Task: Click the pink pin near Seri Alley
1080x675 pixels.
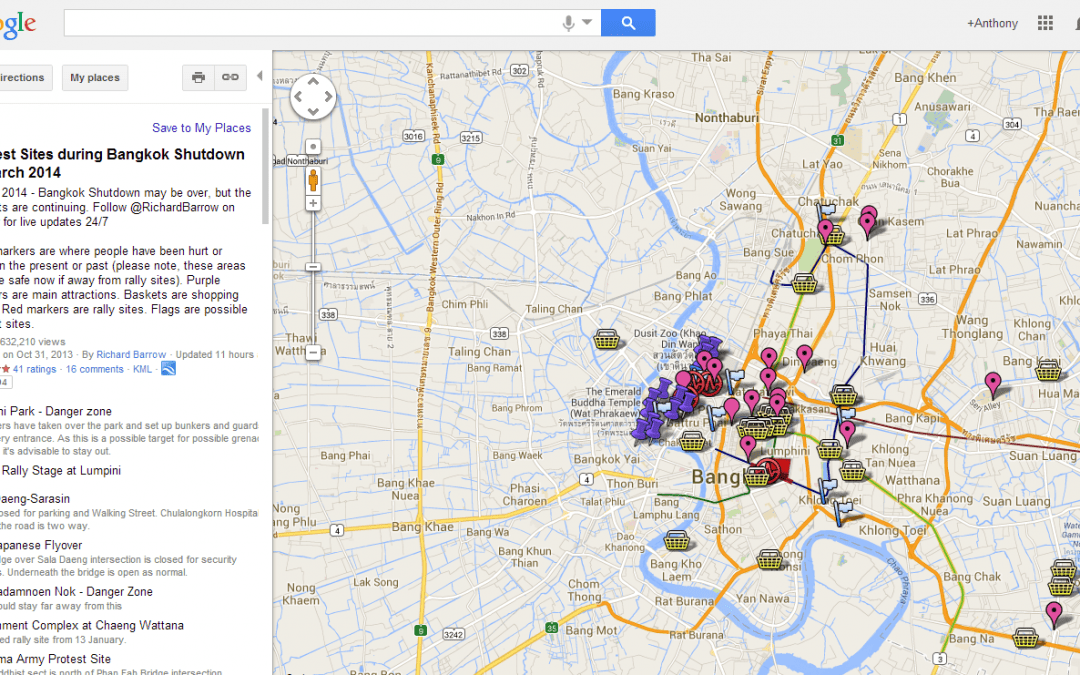Action: [993, 384]
